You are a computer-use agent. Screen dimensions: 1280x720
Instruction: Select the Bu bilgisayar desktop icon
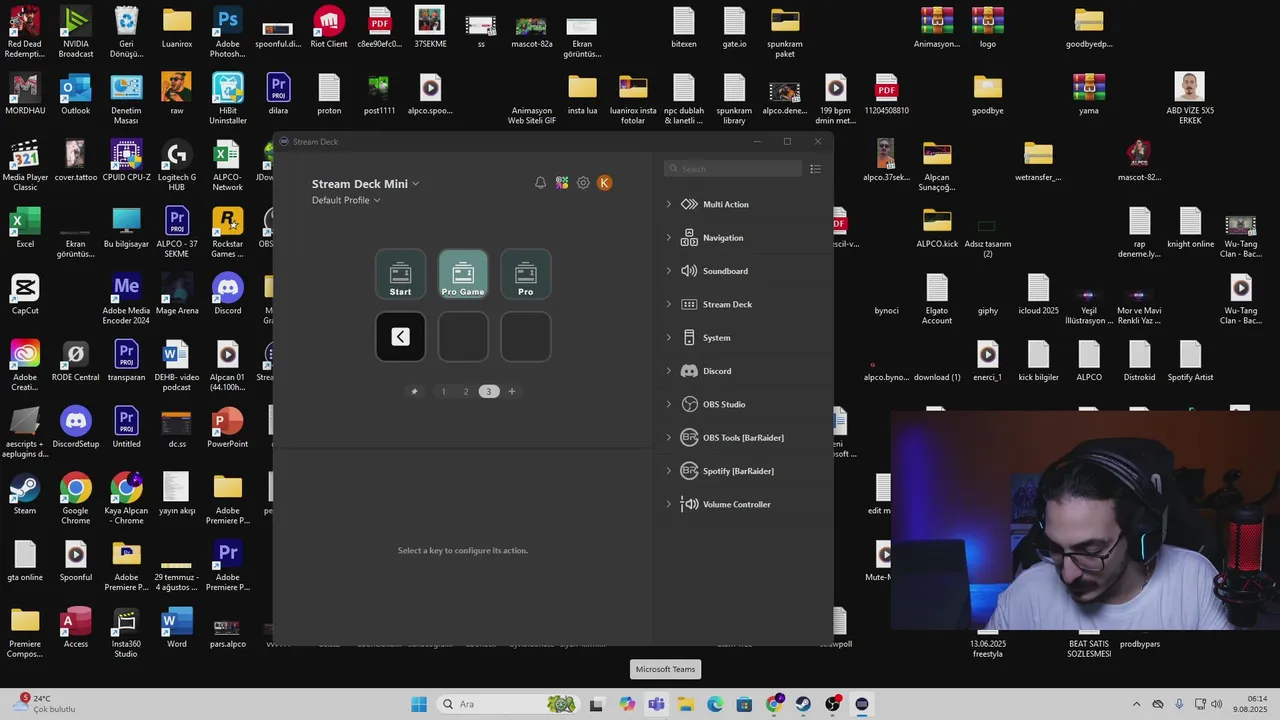pos(126,227)
